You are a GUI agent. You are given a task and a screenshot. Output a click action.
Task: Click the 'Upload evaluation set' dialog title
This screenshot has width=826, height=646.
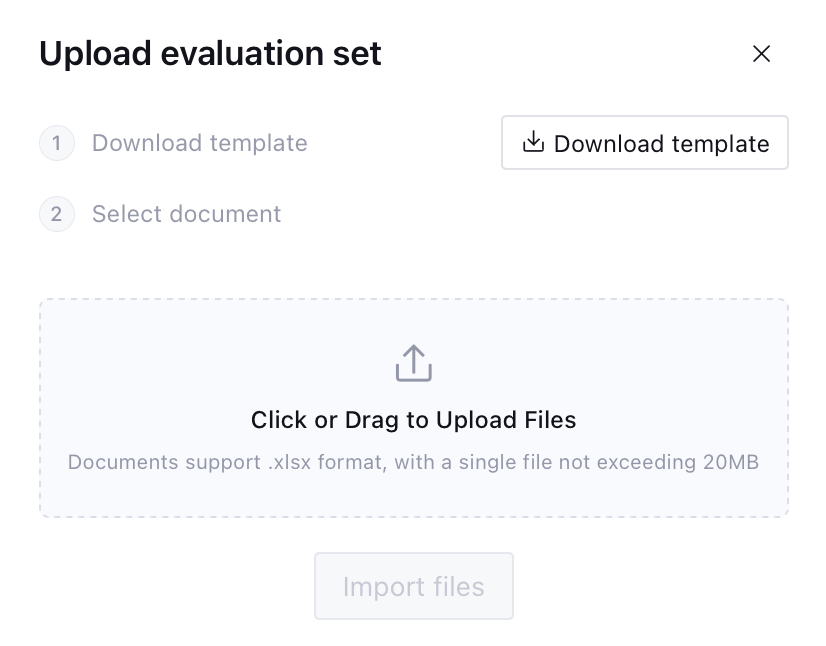(210, 54)
